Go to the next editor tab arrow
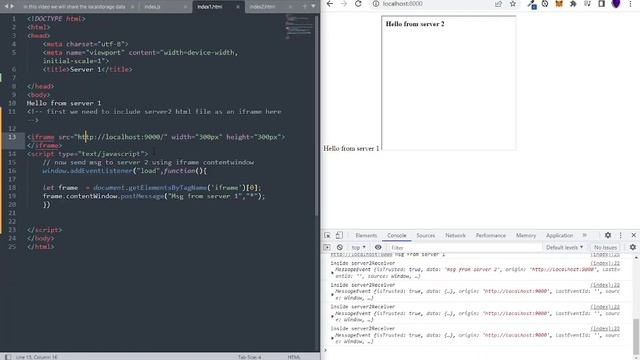Image resolution: width=640 pixels, height=360 pixels. coord(12,7)
